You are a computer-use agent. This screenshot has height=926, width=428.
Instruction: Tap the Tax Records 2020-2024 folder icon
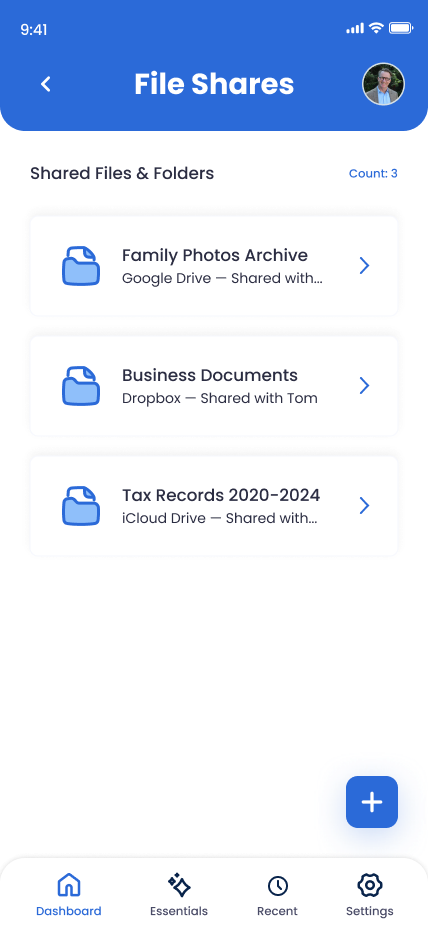(x=81, y=506)
